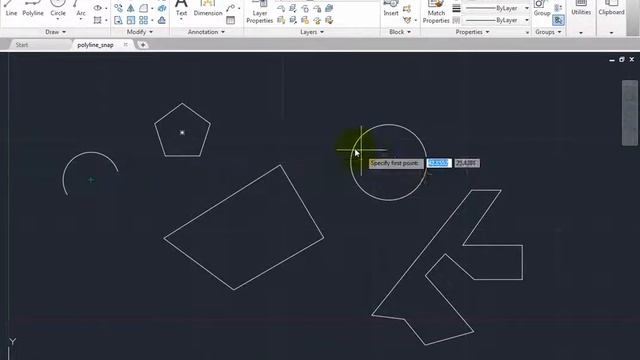Click the Copy icon in Modify panel
Image resolution: width=640 pixels, height=360 pixels.
[118, 8]
